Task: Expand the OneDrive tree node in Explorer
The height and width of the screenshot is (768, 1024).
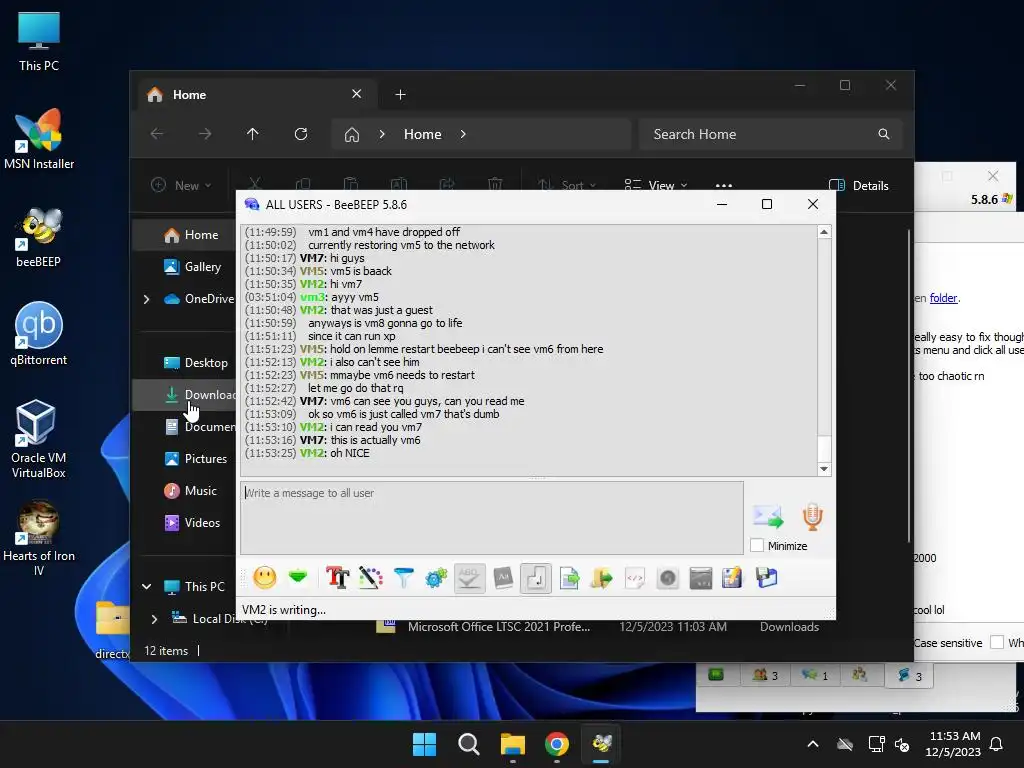Action: [146, 299]
